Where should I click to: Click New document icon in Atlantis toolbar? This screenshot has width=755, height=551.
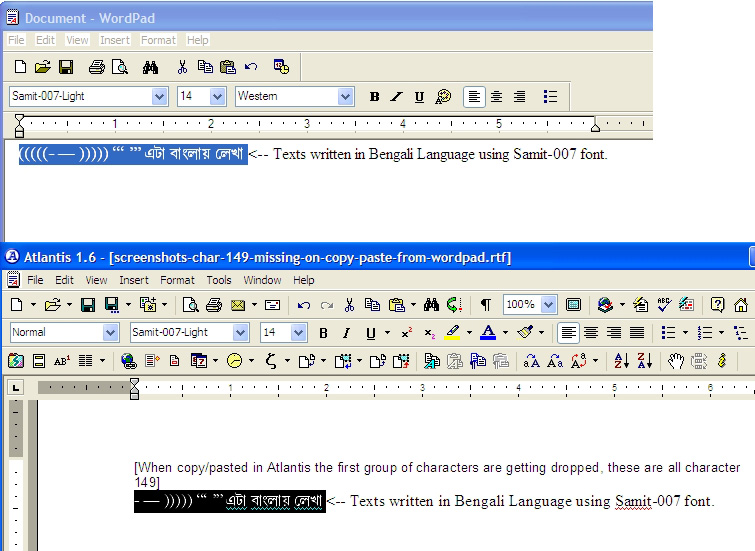pyautogui.click(x=16, y=304)
